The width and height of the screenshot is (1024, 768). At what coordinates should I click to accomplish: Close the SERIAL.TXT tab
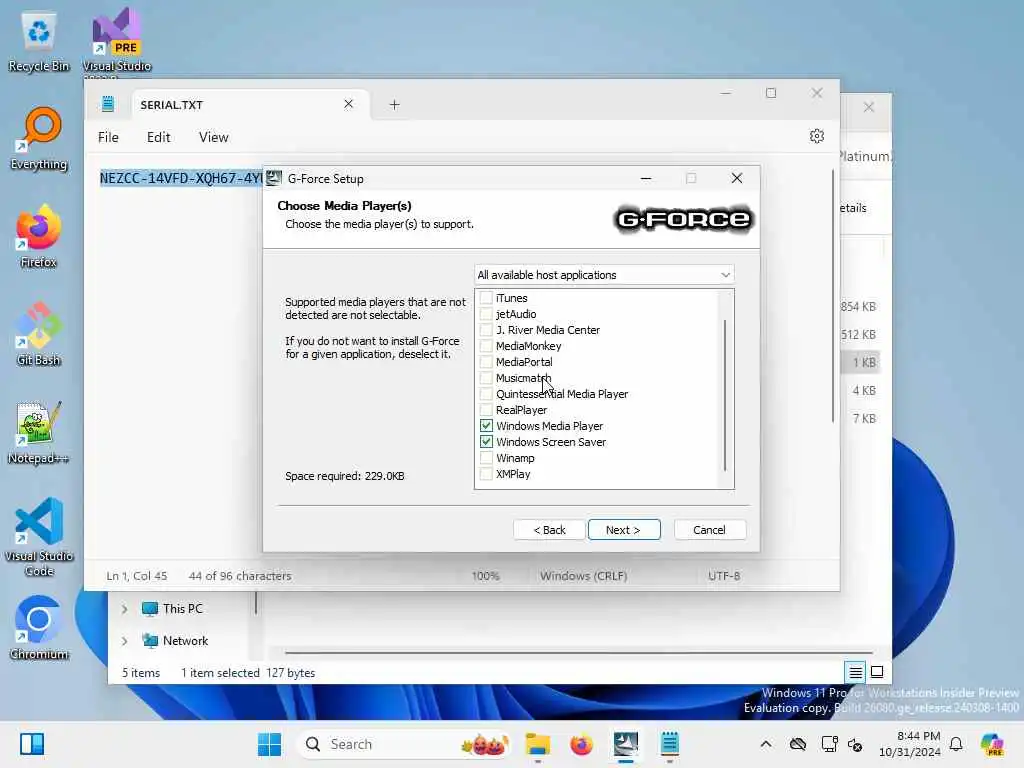point(348,104)
